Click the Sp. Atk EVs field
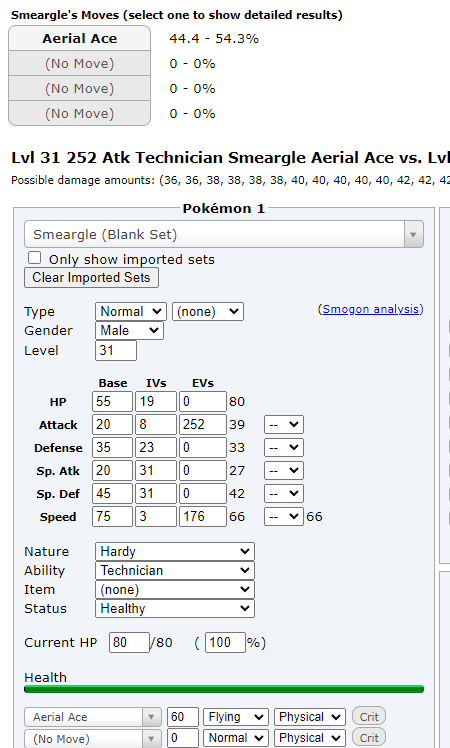Image resolution: width=450 pixels, height=748 pixels. [202, 470]
